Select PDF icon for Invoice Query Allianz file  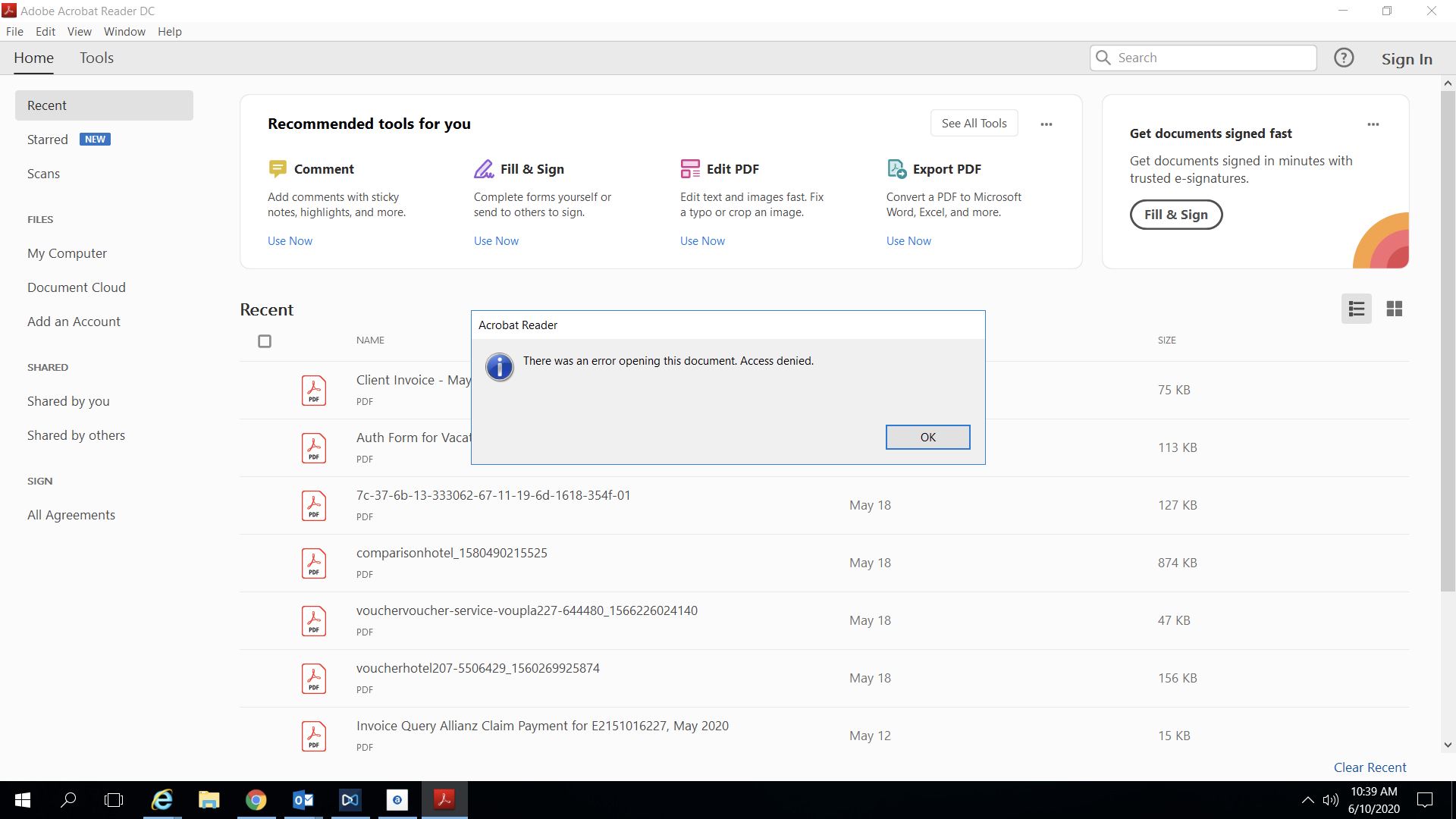(x=314, y=736)
